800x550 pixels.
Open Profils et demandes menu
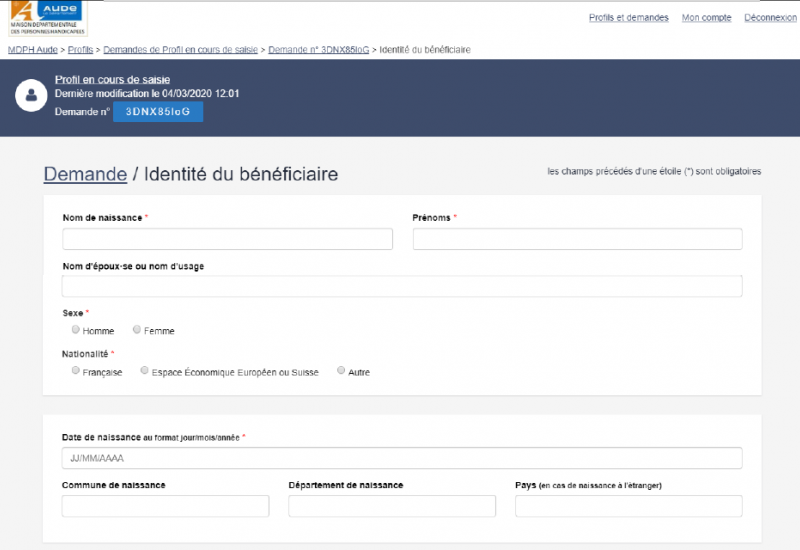click(628, 17)
